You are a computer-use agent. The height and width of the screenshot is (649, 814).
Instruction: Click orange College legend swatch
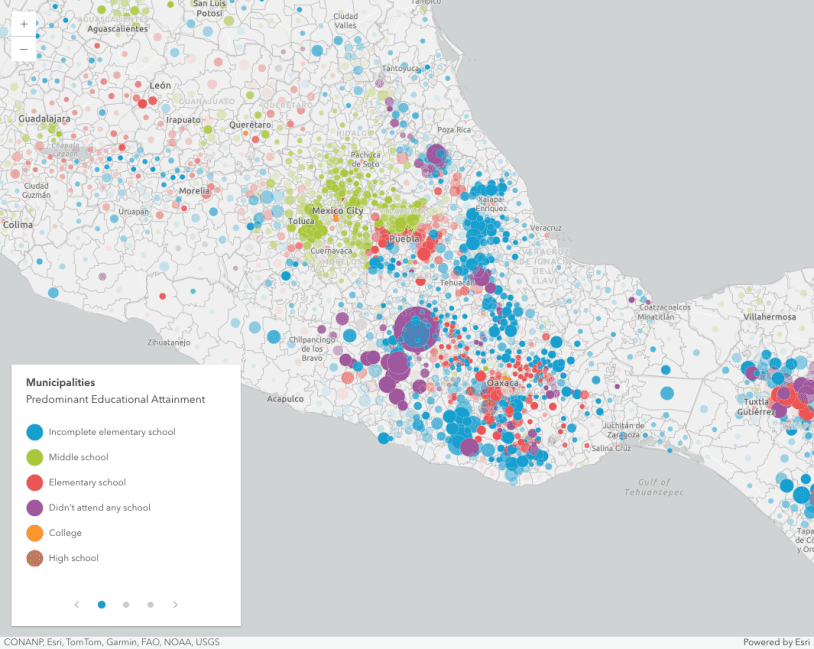pos(35,533)
